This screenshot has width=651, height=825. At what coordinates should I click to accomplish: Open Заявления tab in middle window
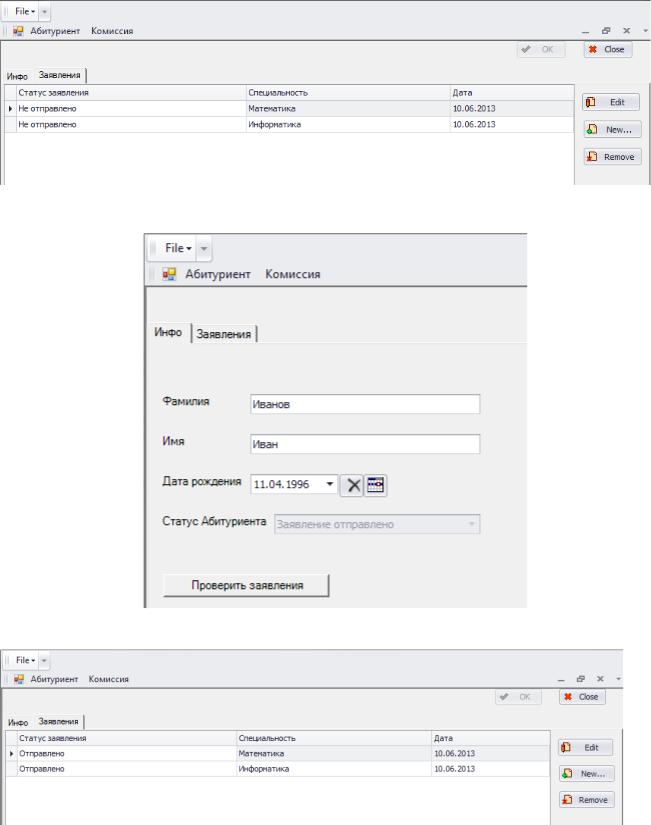point(224,334)
